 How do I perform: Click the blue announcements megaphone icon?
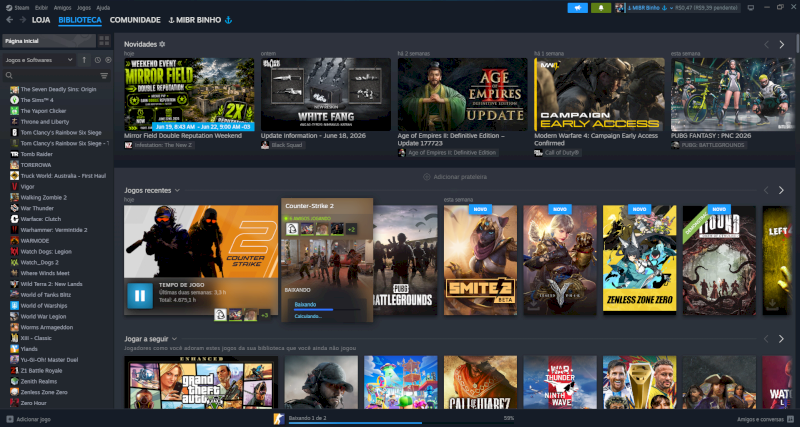pos(578,8)
